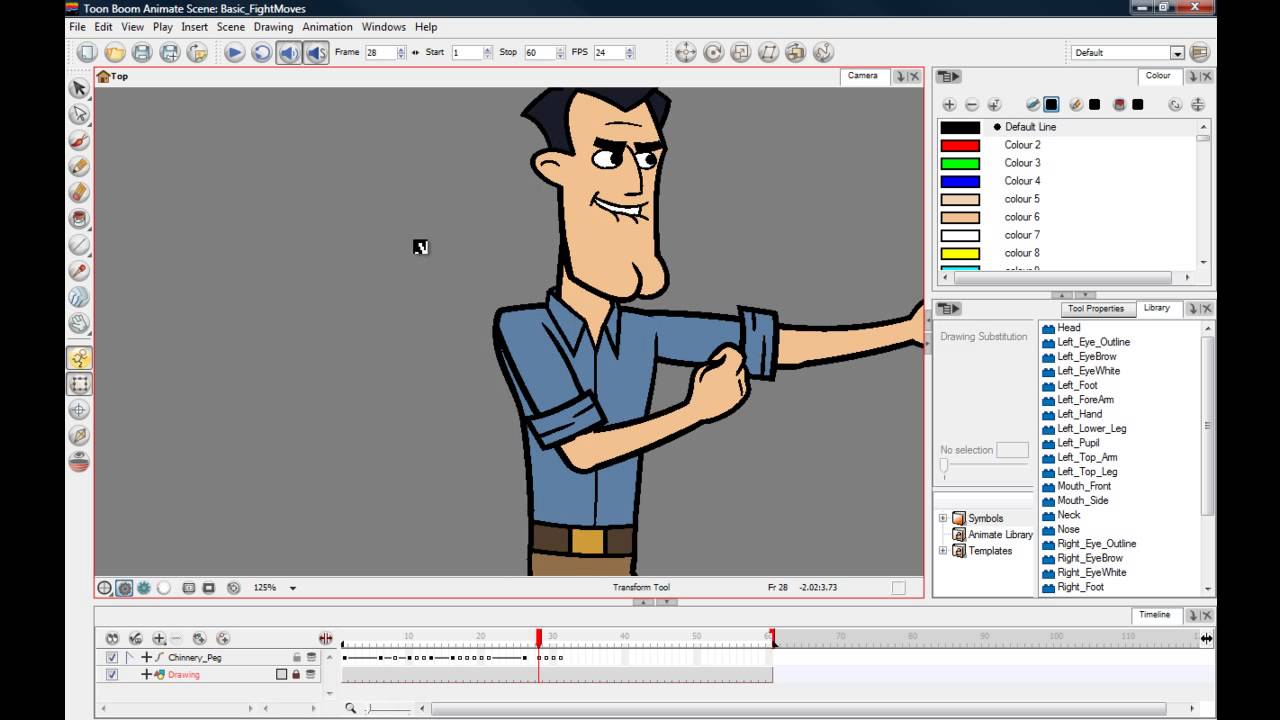Screen dimensions: 1280x720
Task: Open the 125% zoom dropdown
Action: 293,588
